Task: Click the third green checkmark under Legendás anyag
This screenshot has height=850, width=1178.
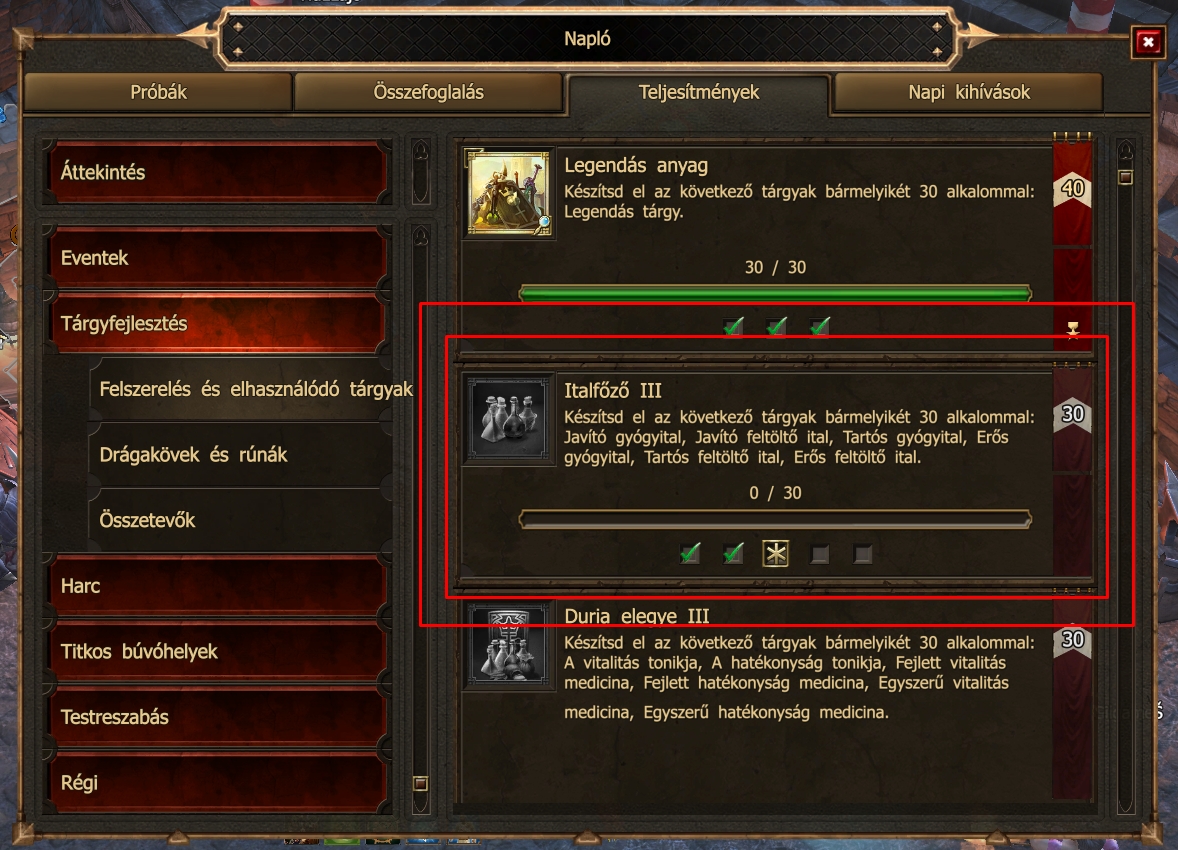Action: (x=820, y=326)
